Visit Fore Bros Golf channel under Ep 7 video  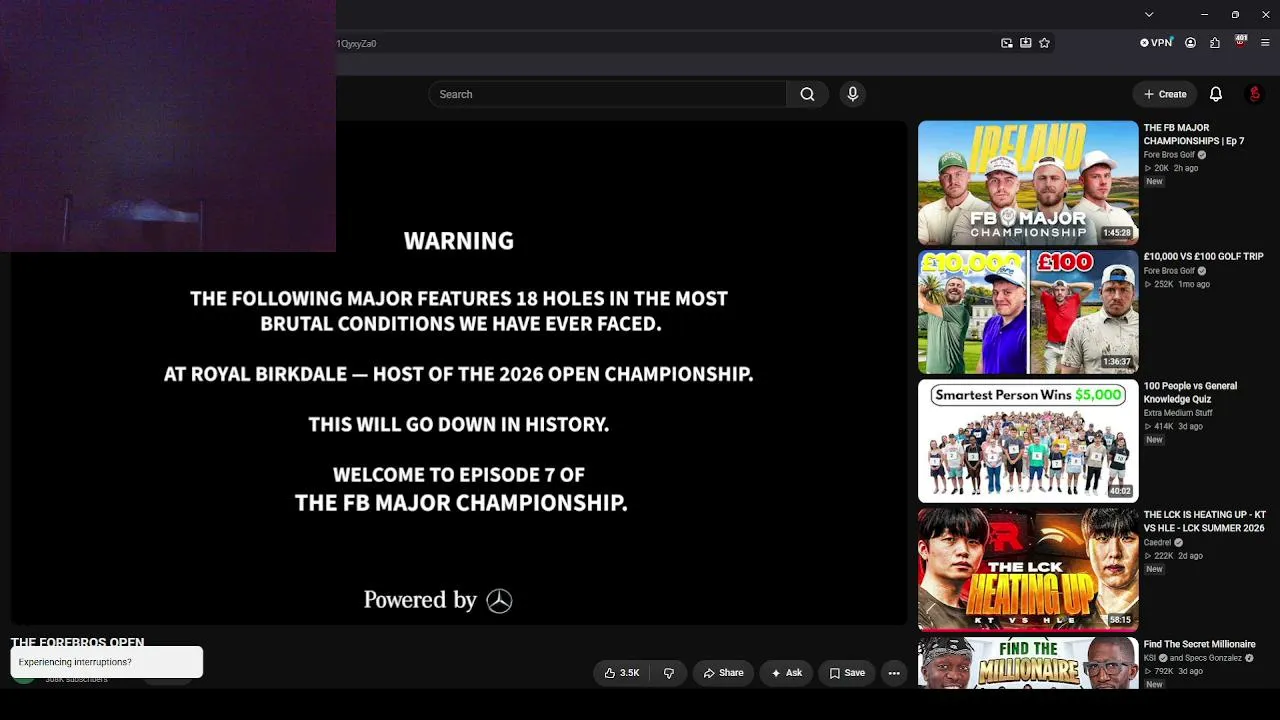tap(1169, 155)
